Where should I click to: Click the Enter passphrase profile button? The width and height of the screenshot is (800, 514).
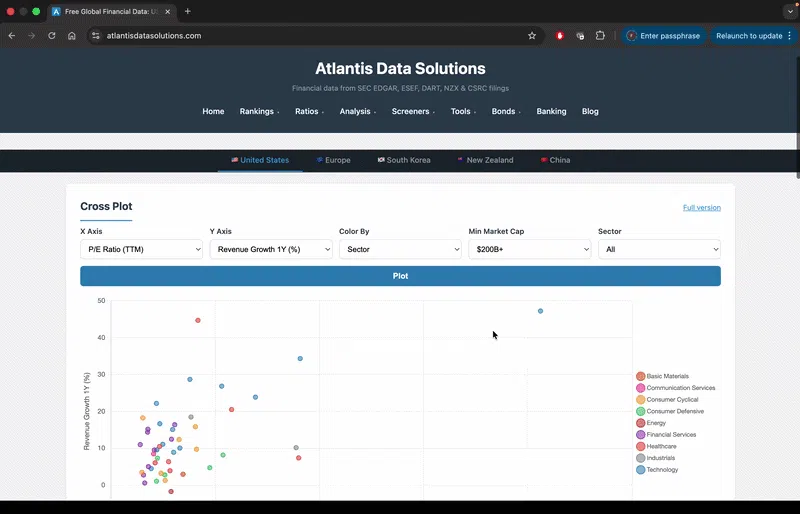coord(663,36)
